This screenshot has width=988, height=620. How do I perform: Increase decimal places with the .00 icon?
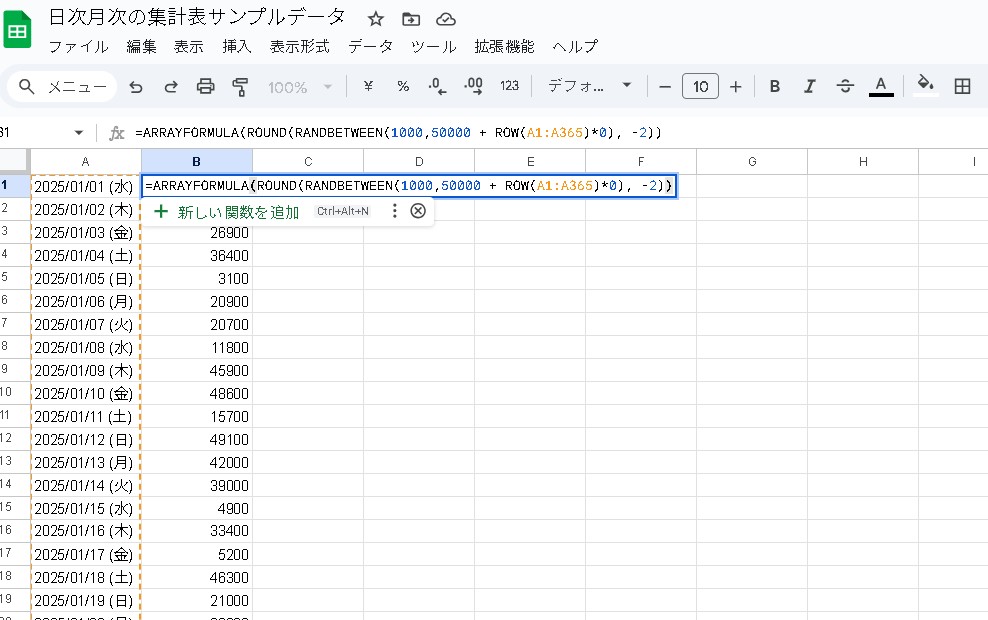pyautogui.click(x=472, y=87)
